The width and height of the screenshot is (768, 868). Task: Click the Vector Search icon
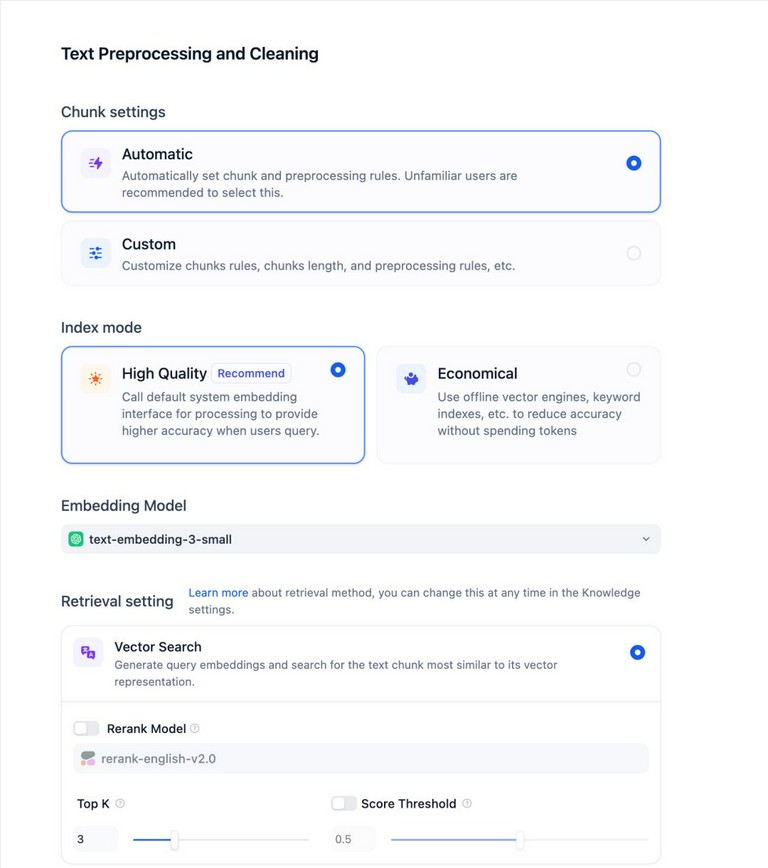(x=88, y=652)
